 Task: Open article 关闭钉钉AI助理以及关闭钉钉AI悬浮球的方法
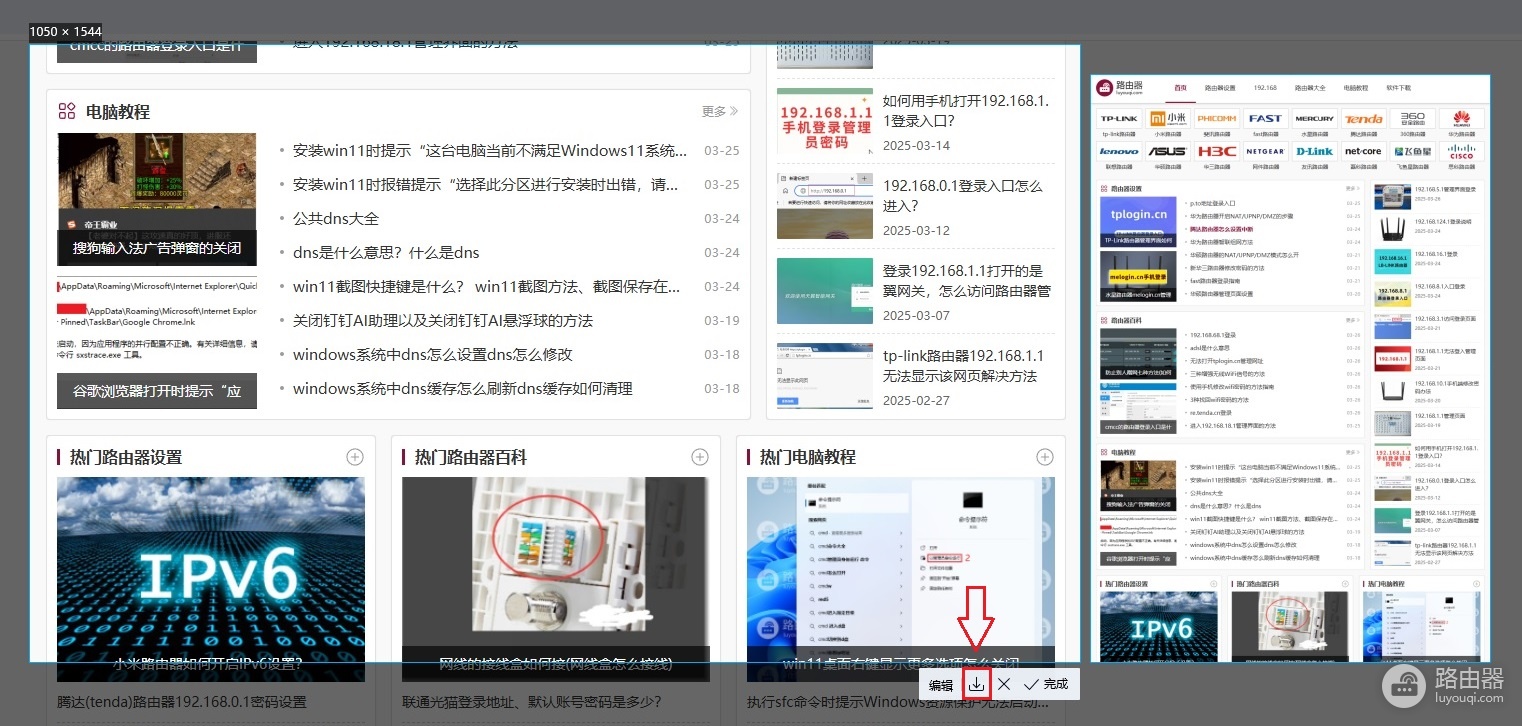pos(443,321)
